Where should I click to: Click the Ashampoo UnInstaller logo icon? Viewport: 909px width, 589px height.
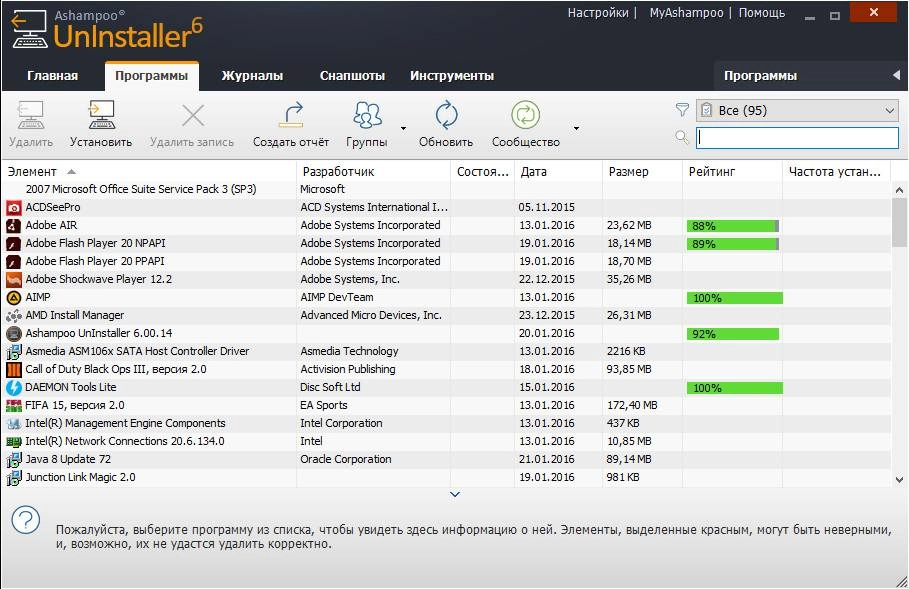click(x=29, y=28)
